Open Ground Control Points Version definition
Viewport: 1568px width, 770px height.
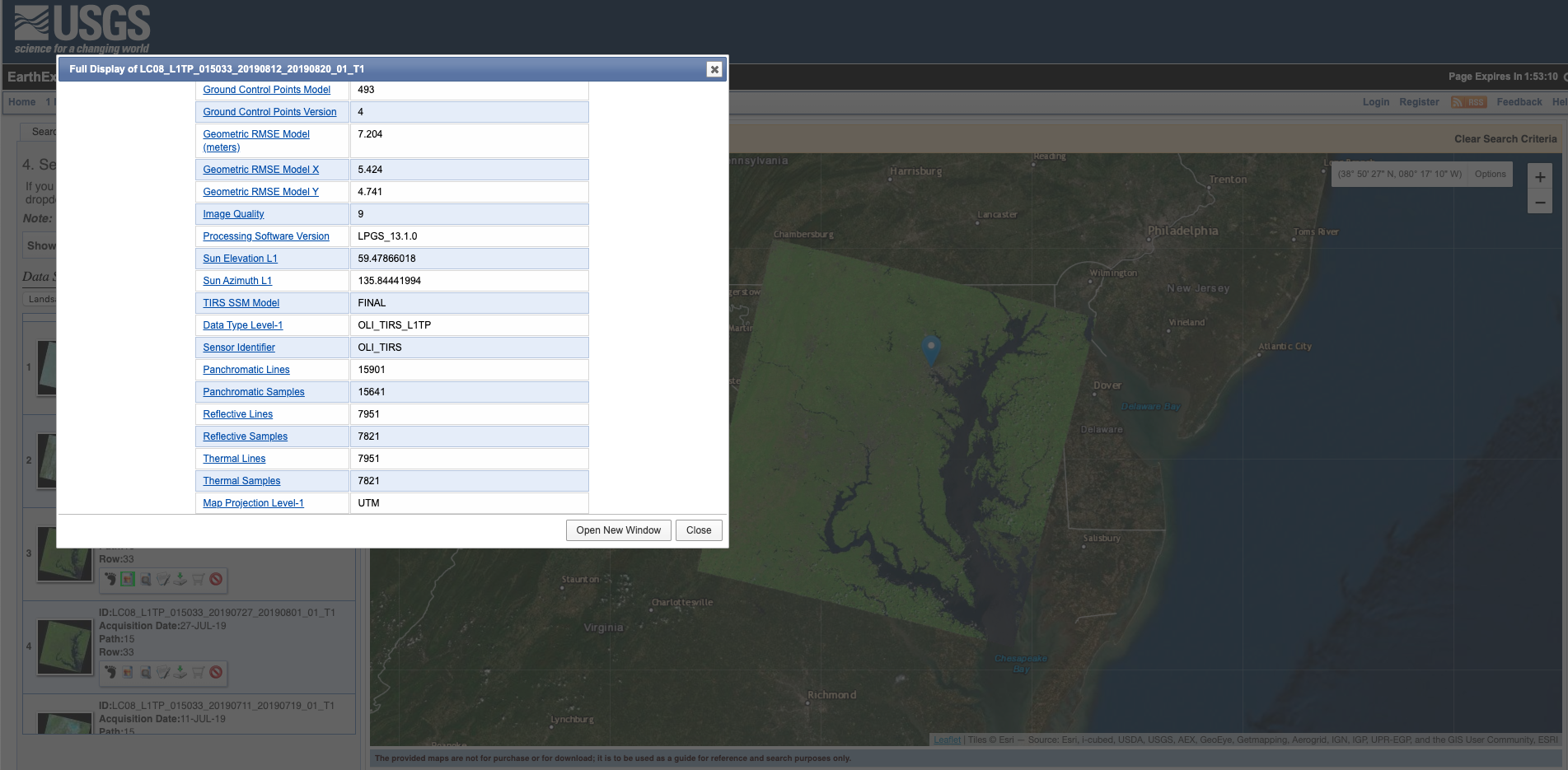pyautogui.click(x=269, y=112)
